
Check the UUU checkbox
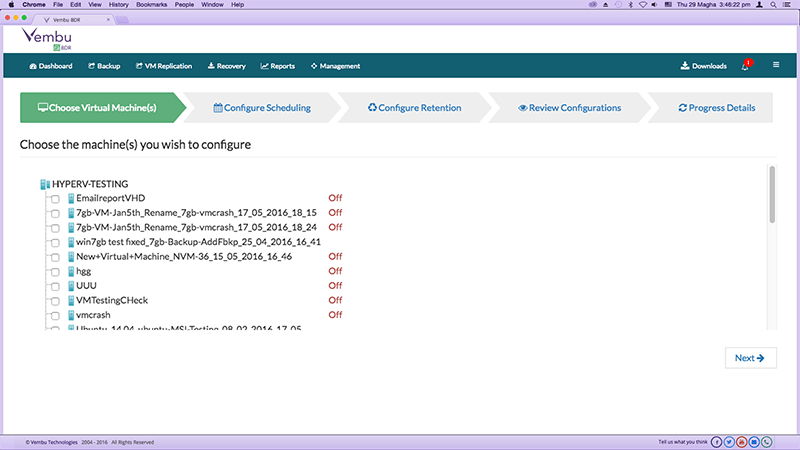[x=55, y=287]
